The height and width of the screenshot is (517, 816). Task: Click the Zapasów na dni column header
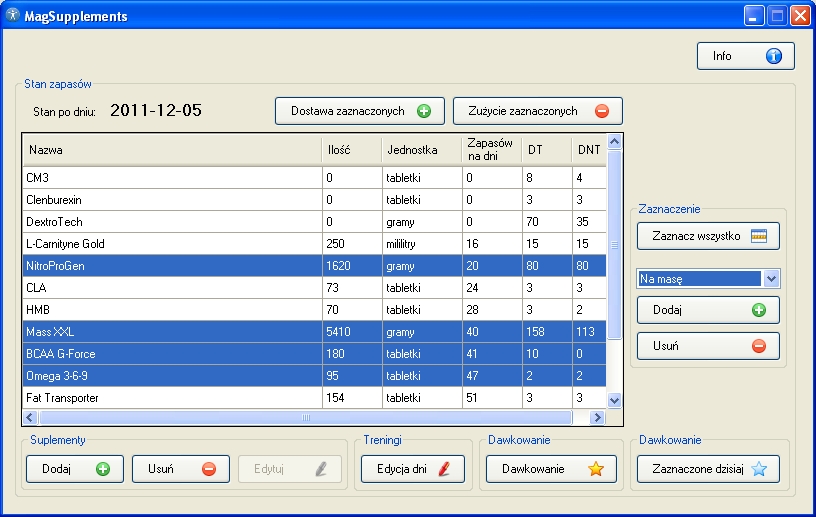pos(491,150)
